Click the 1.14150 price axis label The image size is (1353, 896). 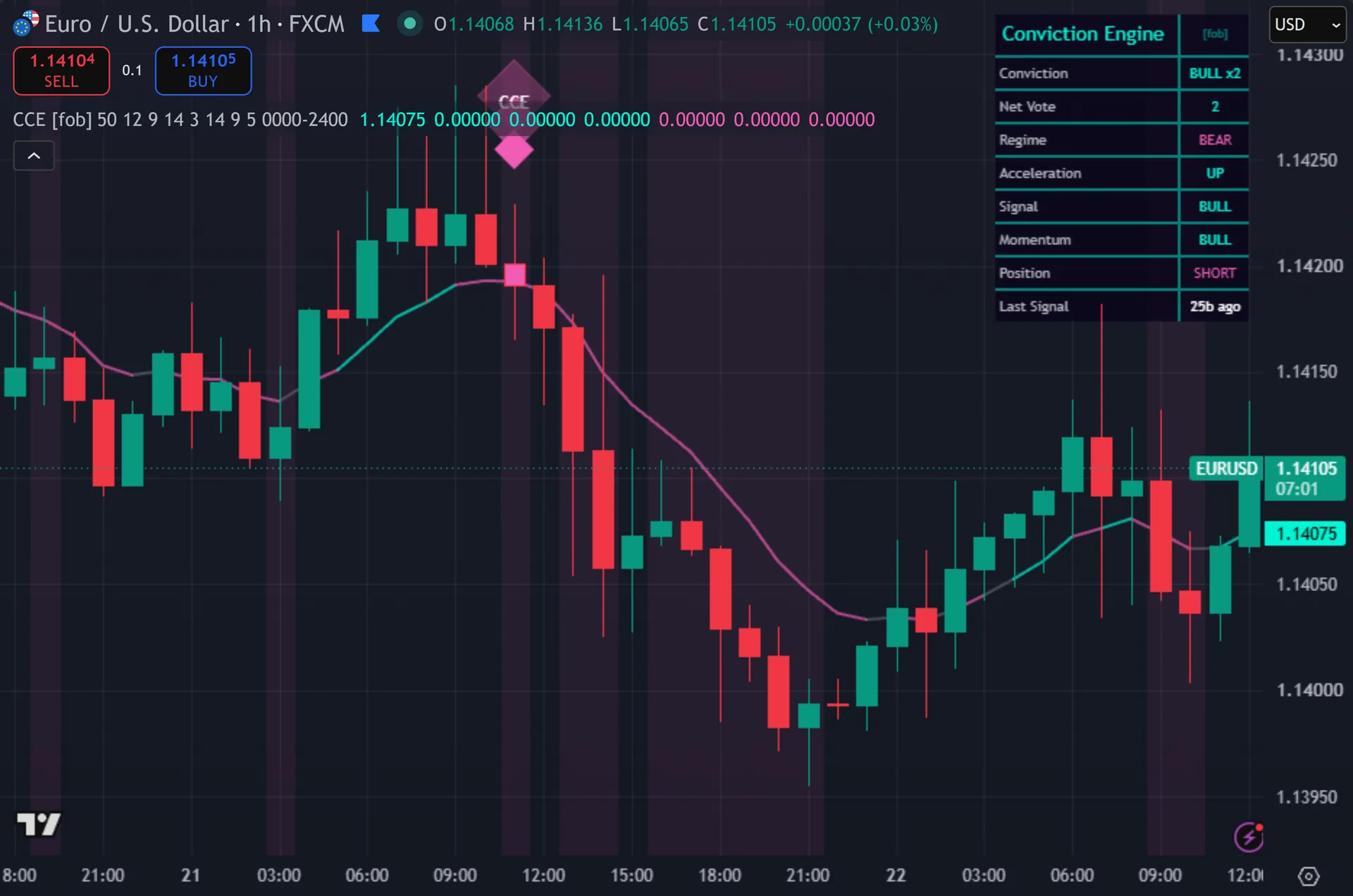1306,371
